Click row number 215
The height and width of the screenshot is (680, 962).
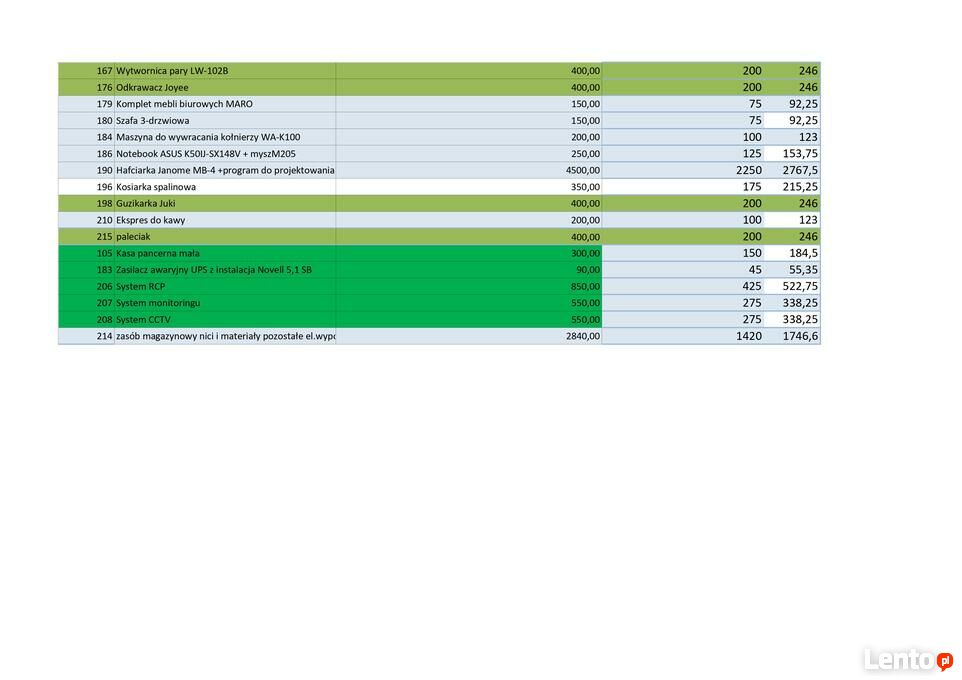coord(87,236)
